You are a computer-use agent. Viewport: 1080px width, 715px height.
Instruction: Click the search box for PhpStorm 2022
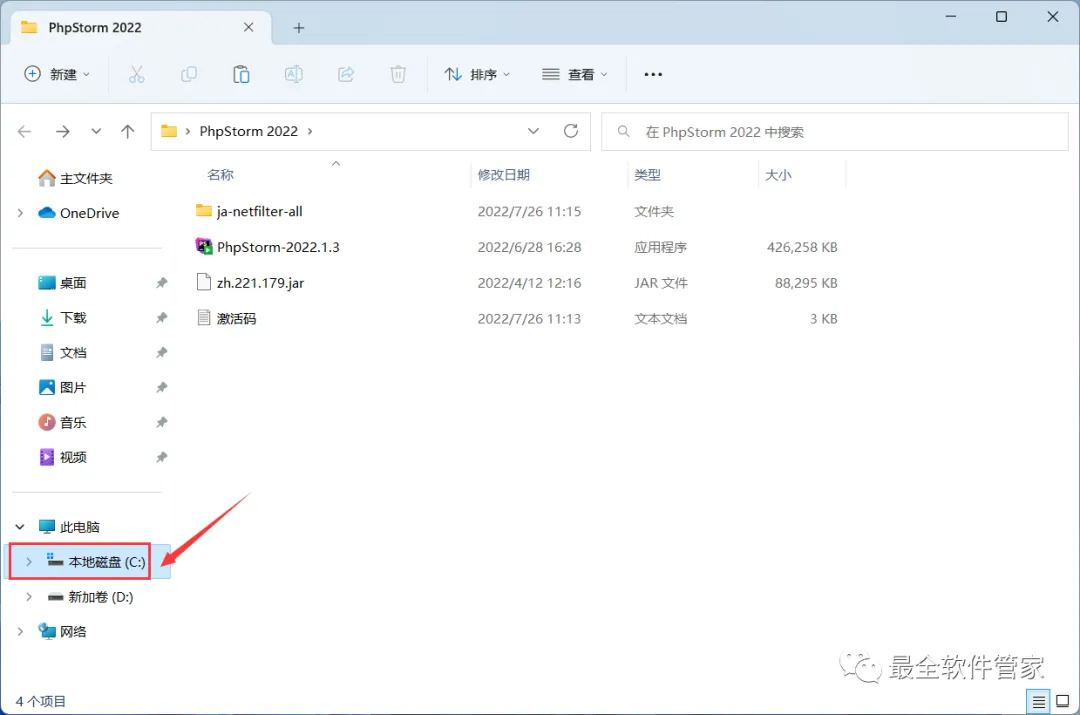coord(835,131)
